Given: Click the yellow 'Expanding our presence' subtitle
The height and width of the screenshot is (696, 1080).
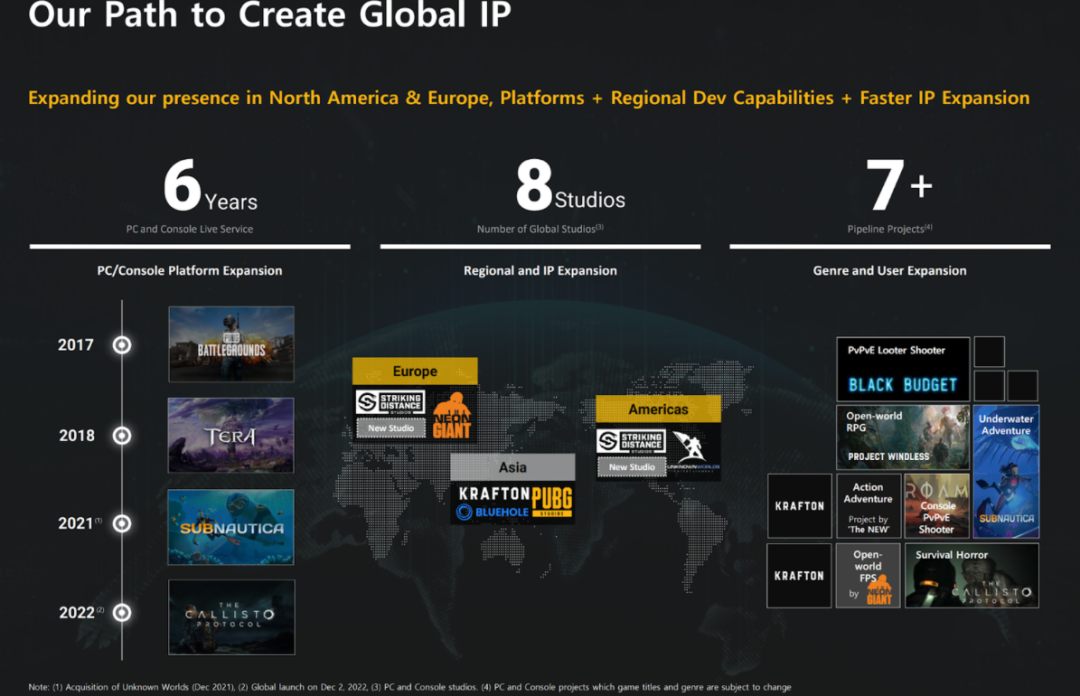Looking at the screenshot, I should tap(529, 98).
